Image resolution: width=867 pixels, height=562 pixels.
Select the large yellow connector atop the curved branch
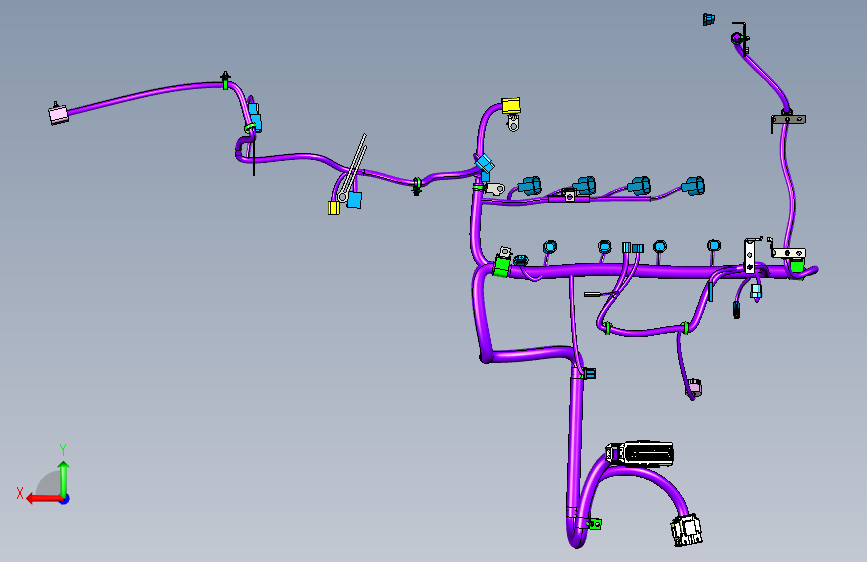pyautogui.click(x=511, y=106)
